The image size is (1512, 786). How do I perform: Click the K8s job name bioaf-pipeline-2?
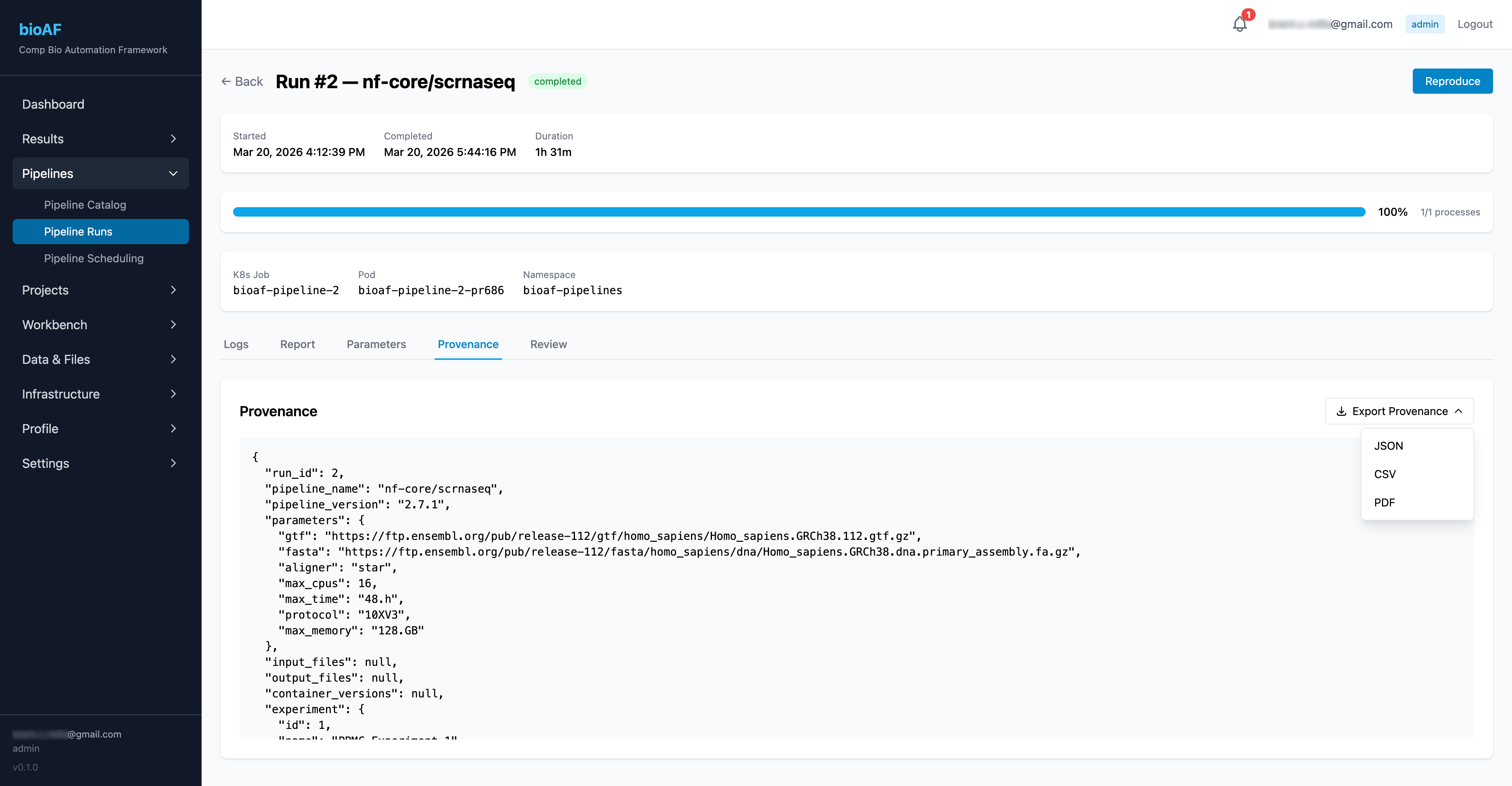286,290
